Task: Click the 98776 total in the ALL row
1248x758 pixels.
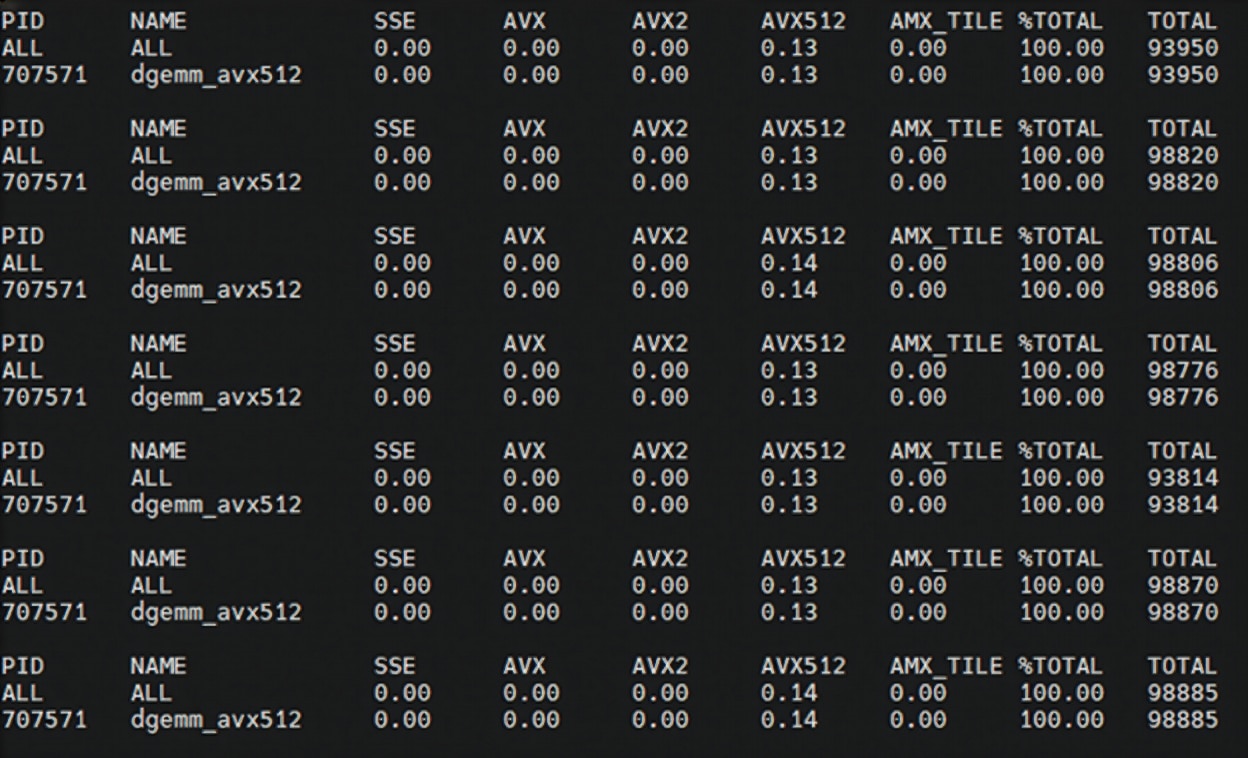Action: pyautogui.click(x=1182, y=371)
